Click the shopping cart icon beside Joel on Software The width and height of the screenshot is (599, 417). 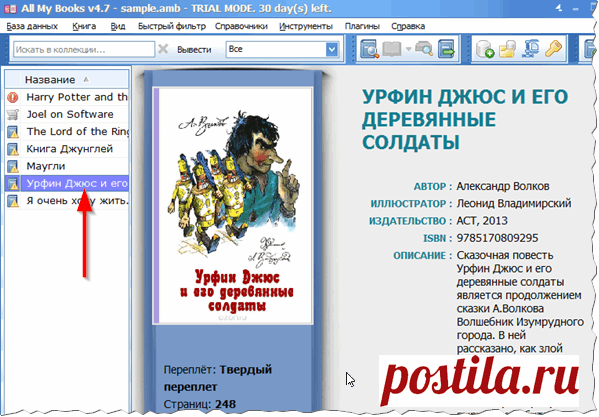click(13, 115)
